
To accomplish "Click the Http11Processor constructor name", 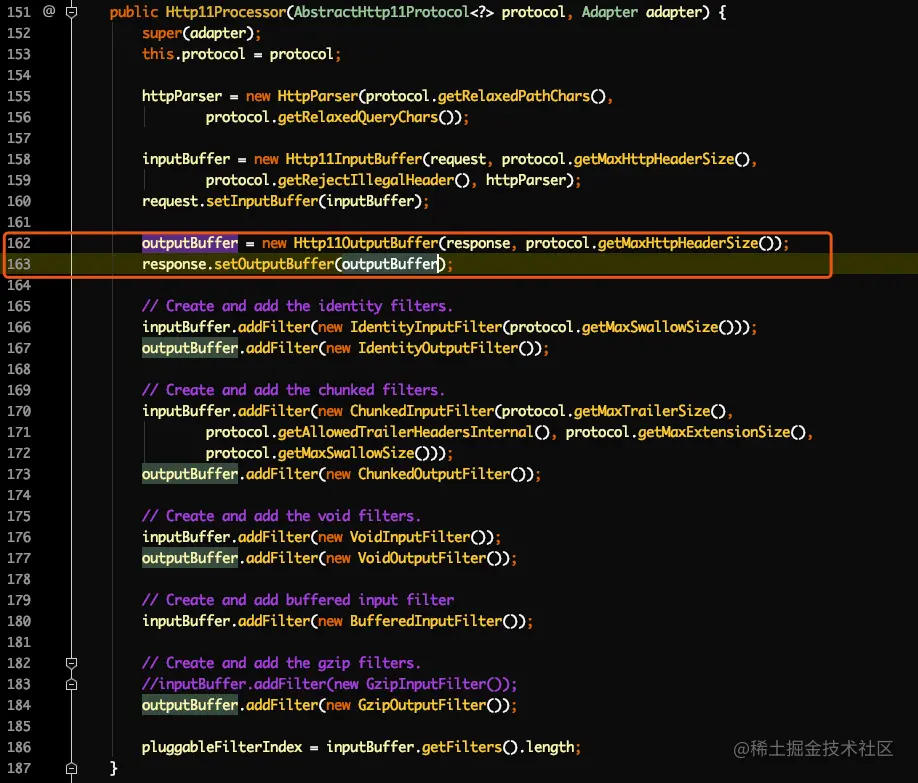I will [226, 12].
